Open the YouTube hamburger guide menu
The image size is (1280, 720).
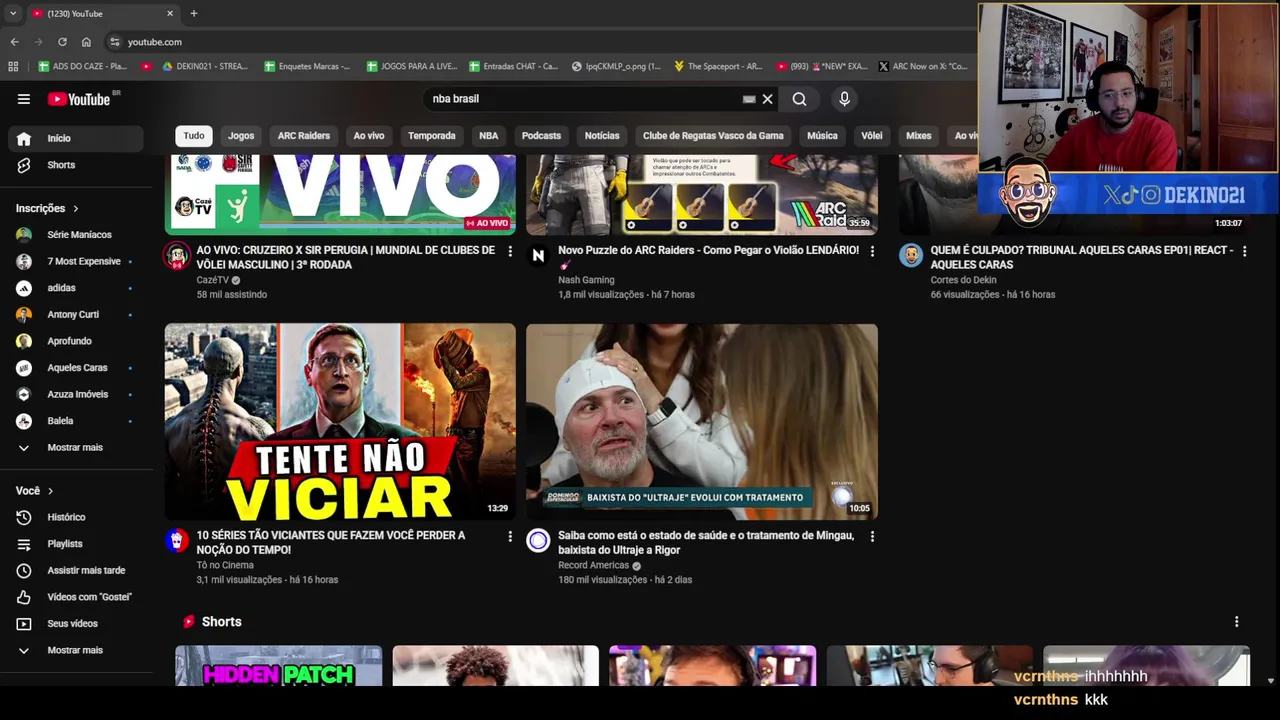pos(24,99)
